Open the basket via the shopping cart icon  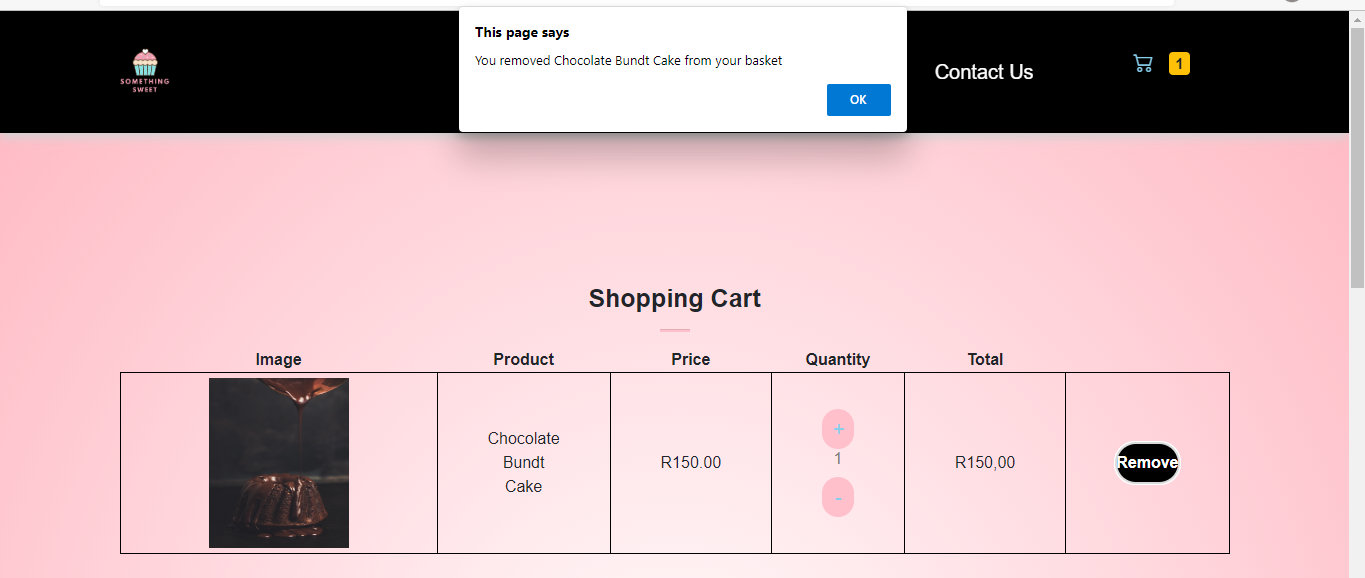coord(1142,63)
